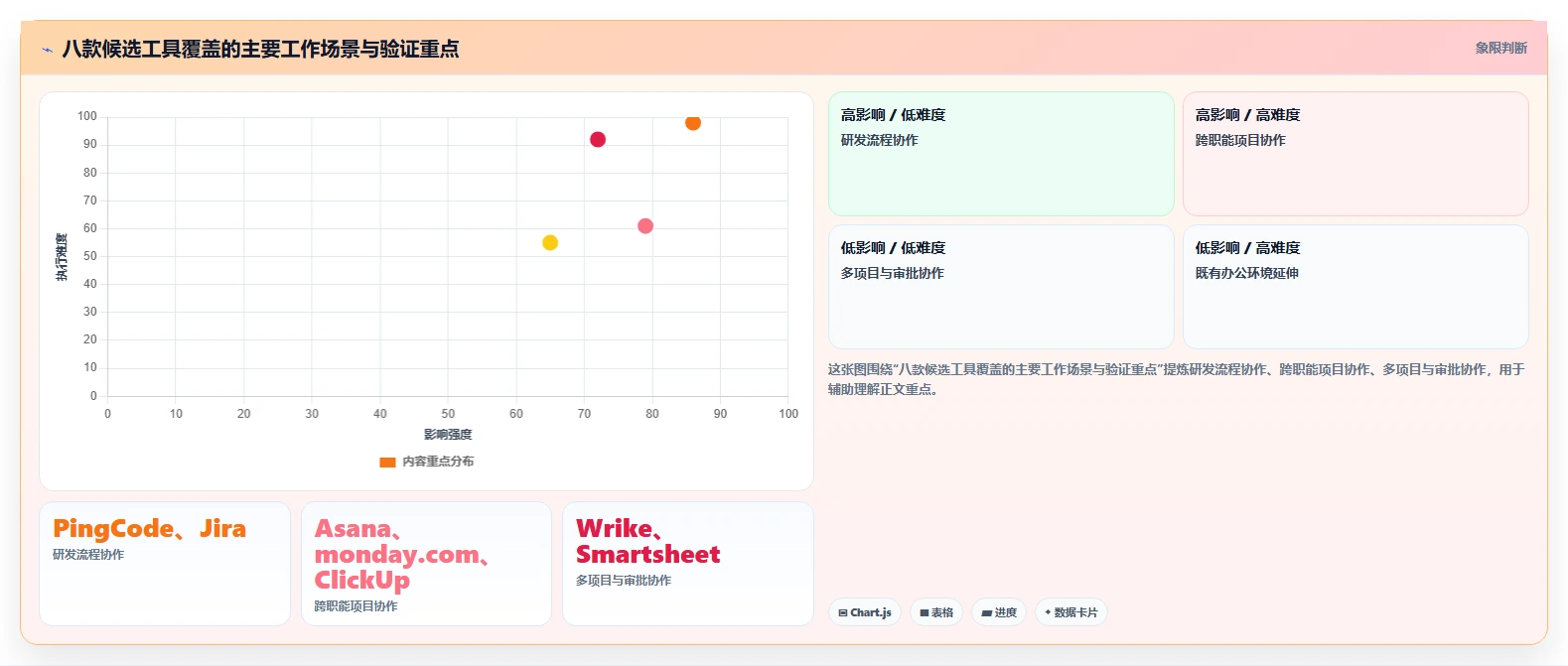Click the crimson scatter data point
Screen dimensions: 1568x666
pyautogui.click(x=598, y=140)
